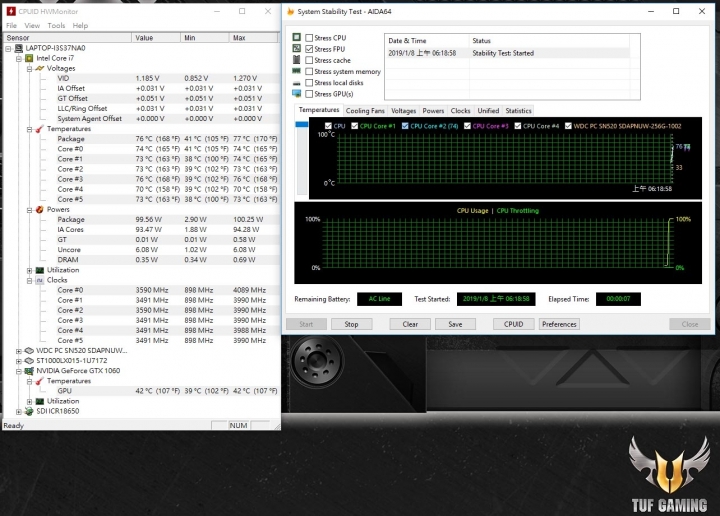Collapse the CPU Temperatures section

(x=29, y=129)
